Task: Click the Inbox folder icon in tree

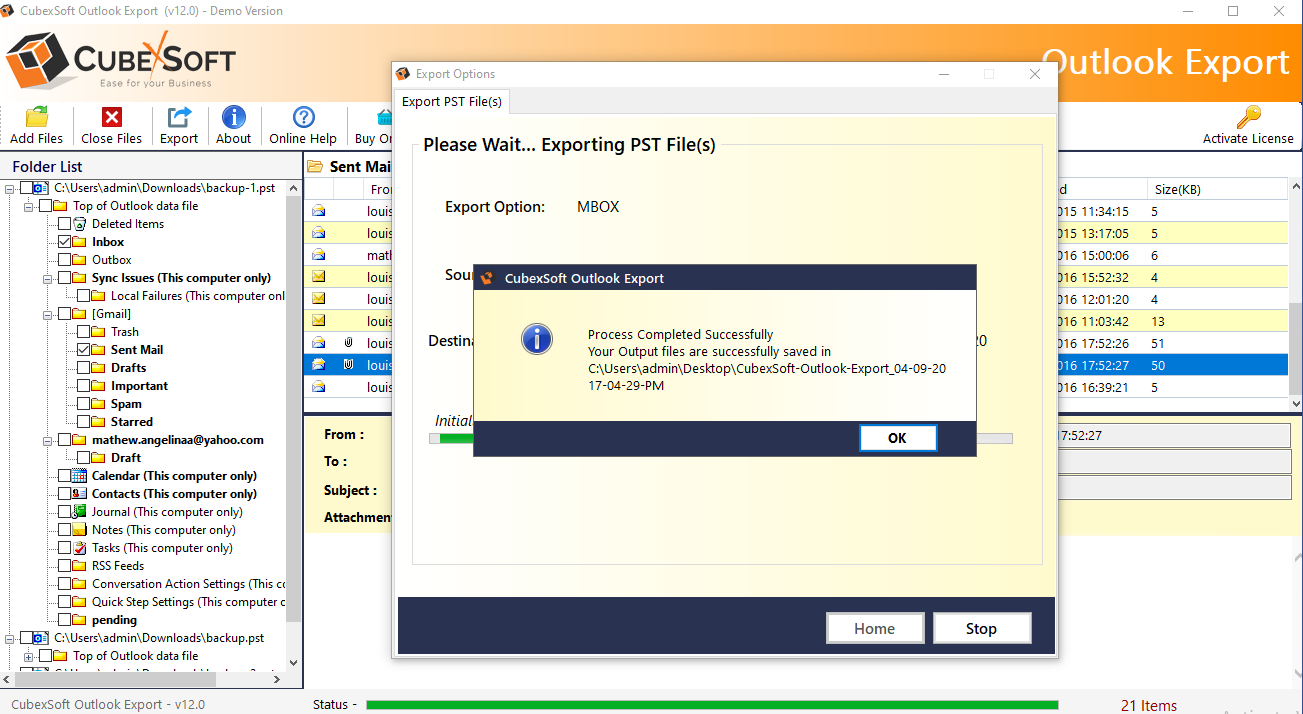Action: (x=80, y=242)
